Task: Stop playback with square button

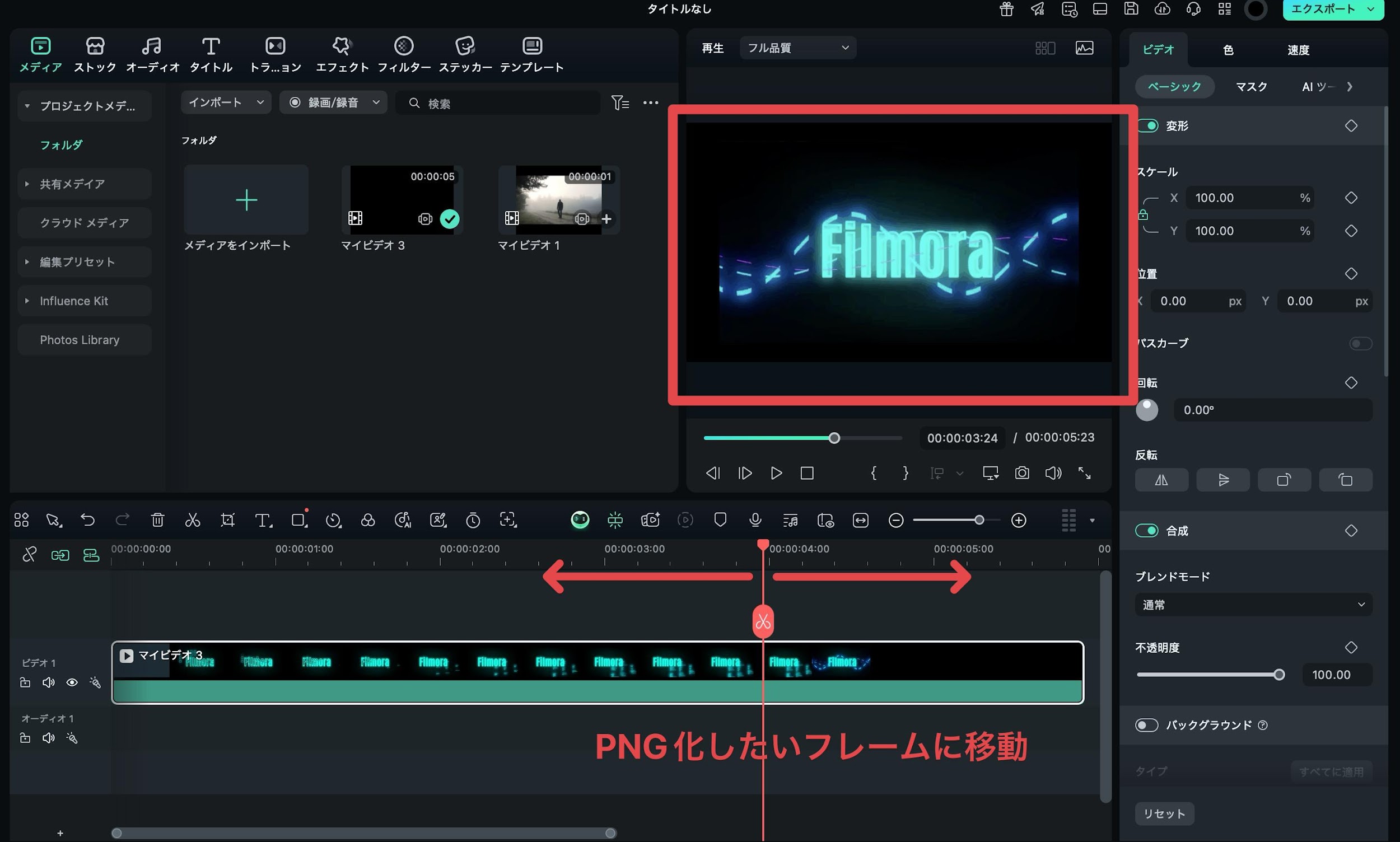Action: (807, 473)
